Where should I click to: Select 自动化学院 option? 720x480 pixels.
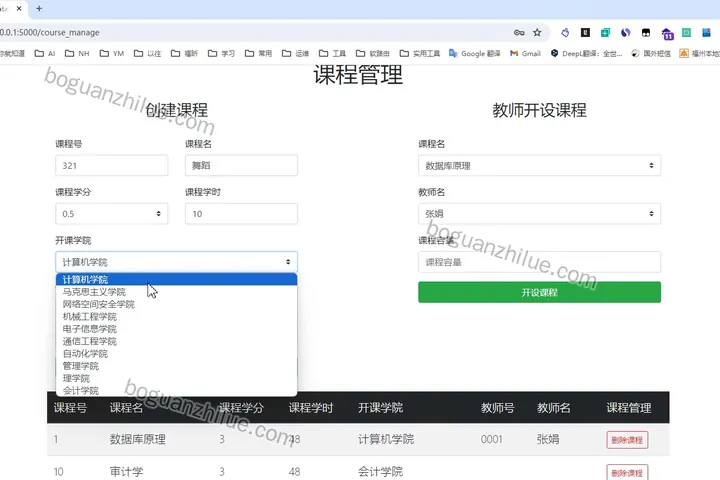[176, 354]
